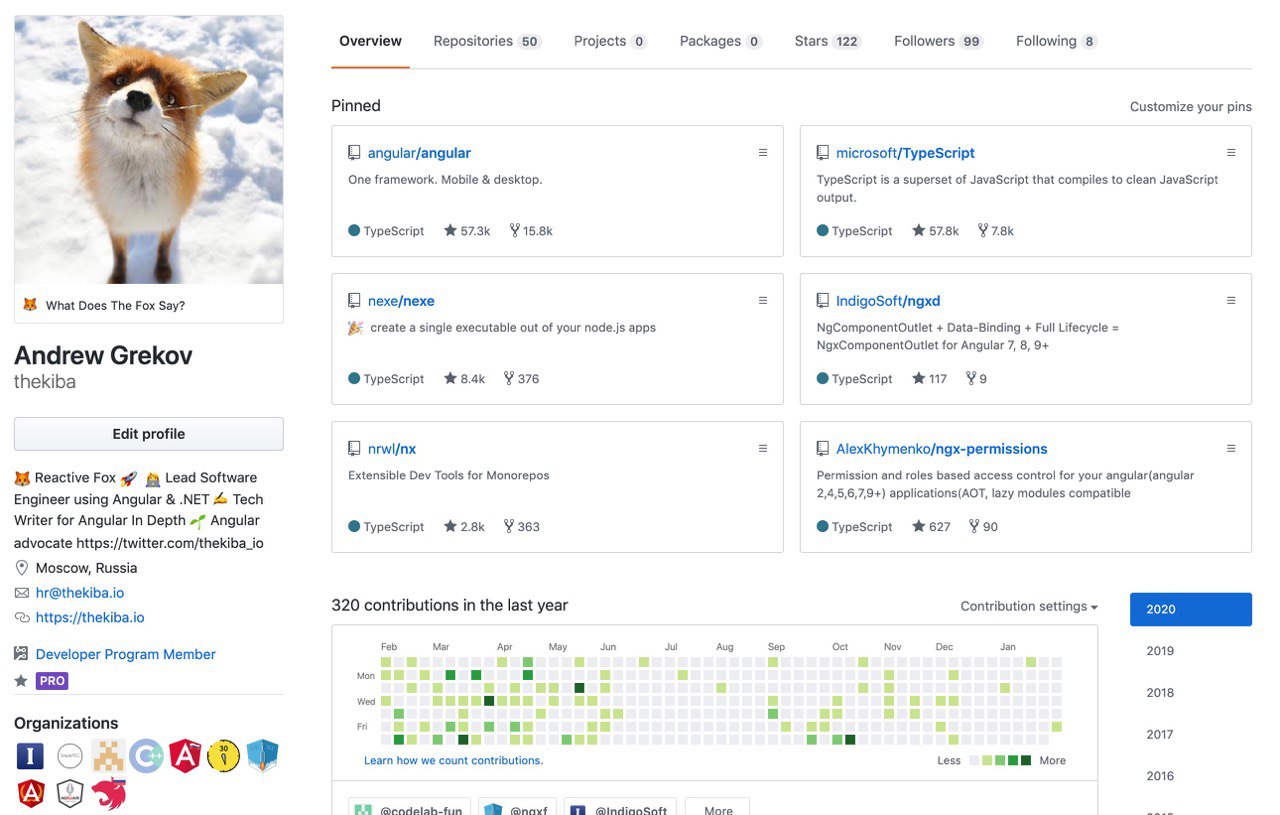View 376 forks of nexe/nexe
This screenshot has height=815, width=1280.
coord(522,379)
